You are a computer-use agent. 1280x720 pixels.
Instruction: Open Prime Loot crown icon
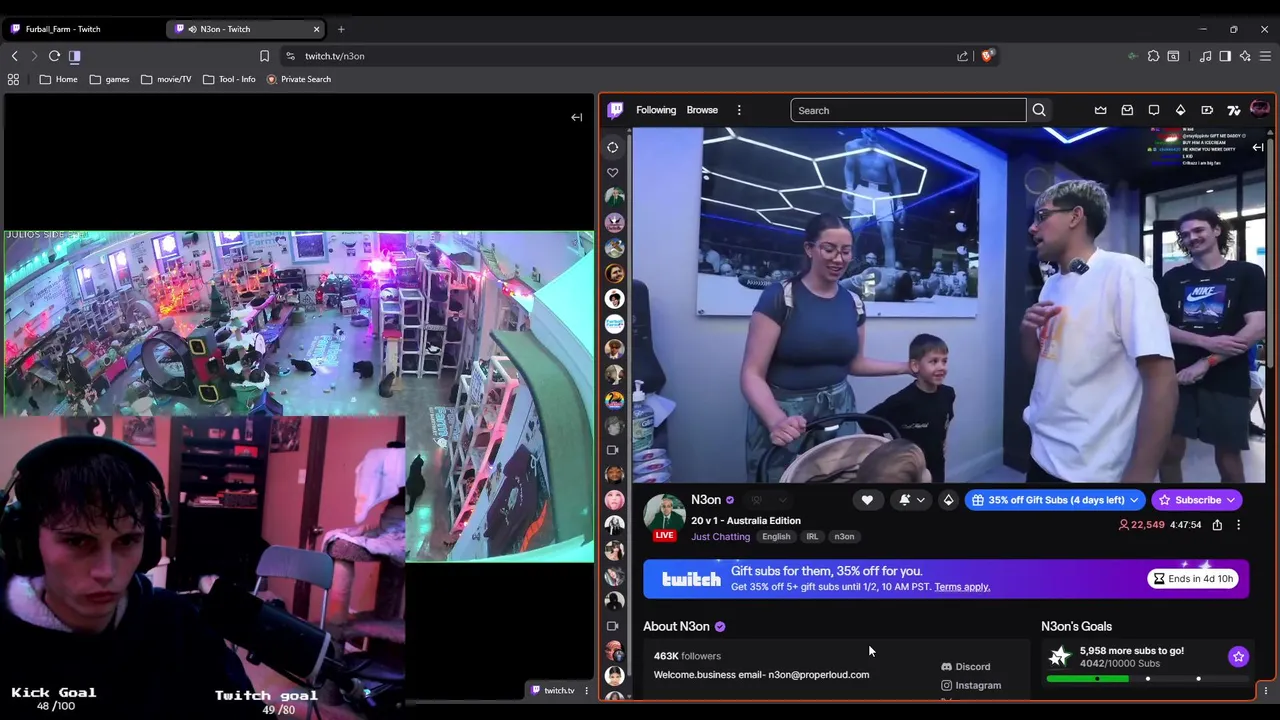[x=1101, y=110]
